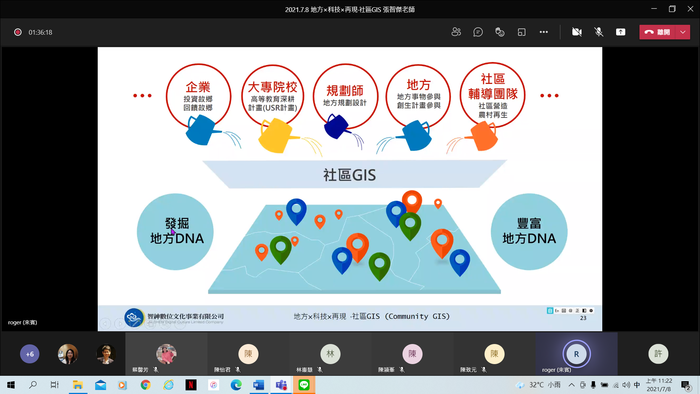
Task: Launch Internet Explorer from the taskbar
Action: click(168, 385)
